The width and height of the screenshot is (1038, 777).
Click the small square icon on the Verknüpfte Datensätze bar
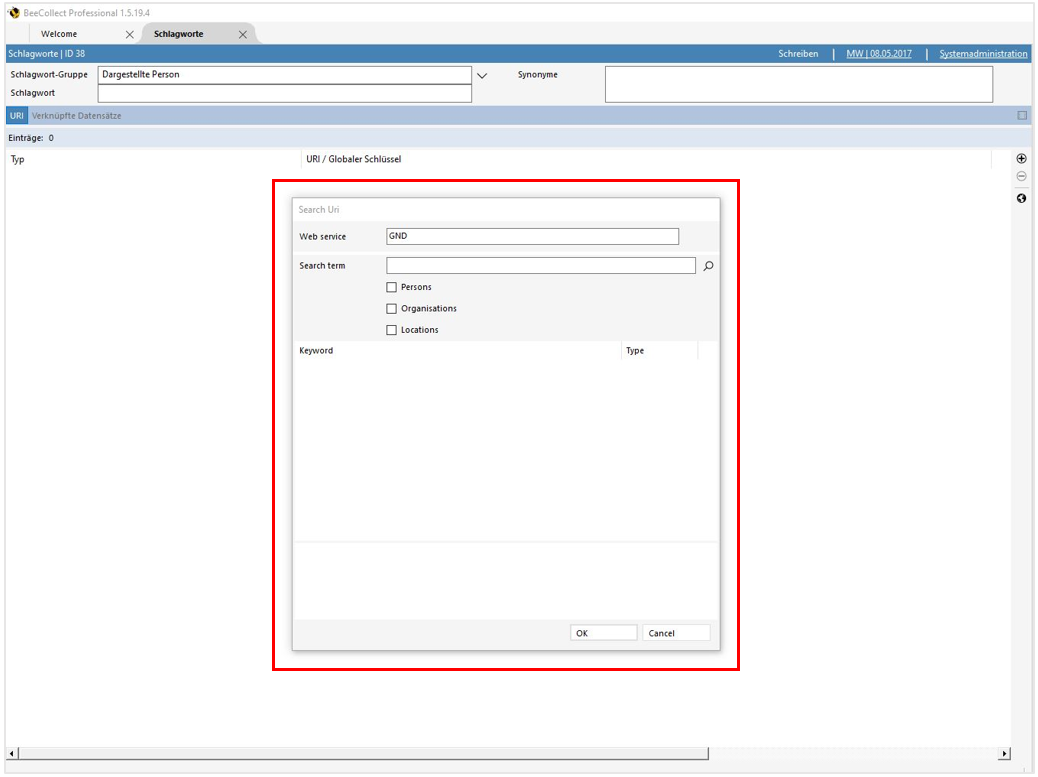(1022, 115)
